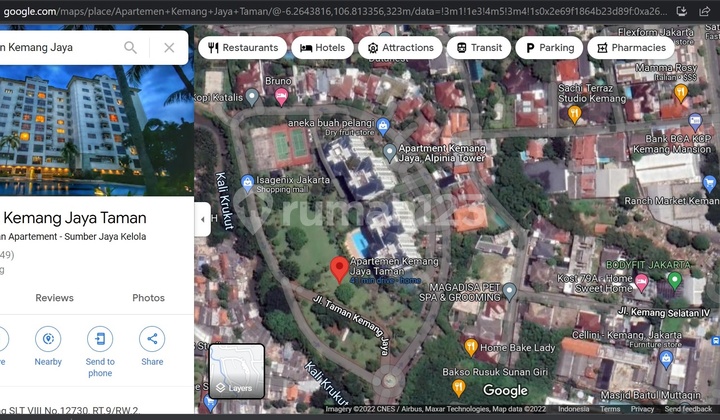Open the Photos tab
This screenshot has width=720, height=420.
148,298
